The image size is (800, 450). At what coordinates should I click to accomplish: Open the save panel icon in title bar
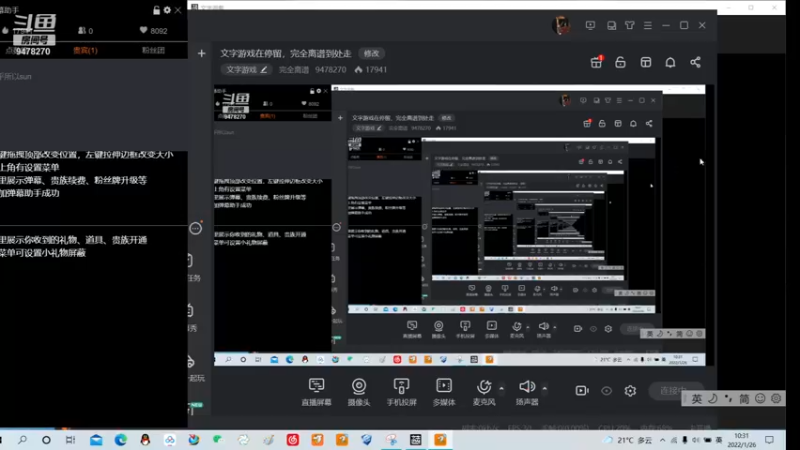[x=611, y=25]
